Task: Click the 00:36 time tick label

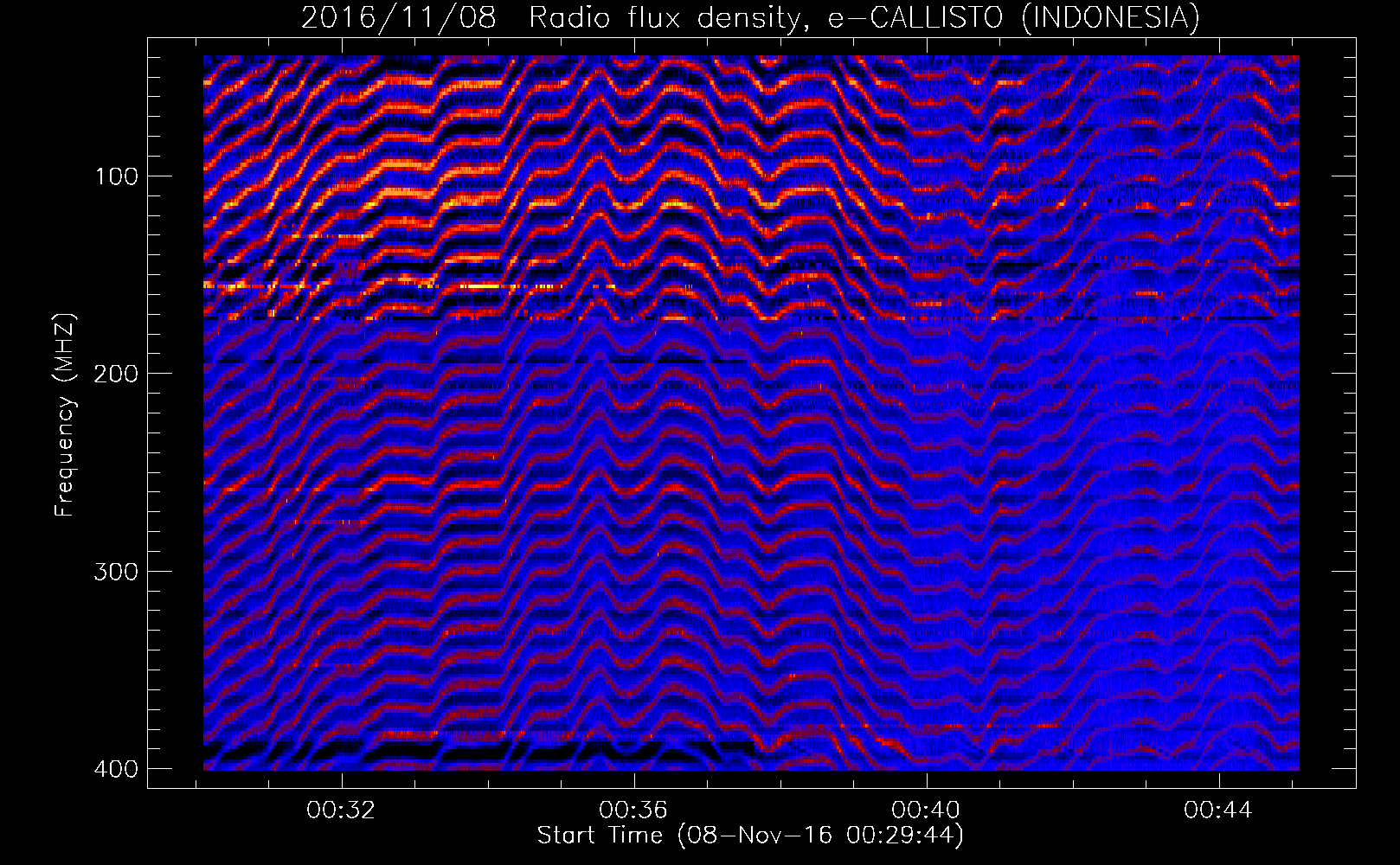Action: (633, 811)
